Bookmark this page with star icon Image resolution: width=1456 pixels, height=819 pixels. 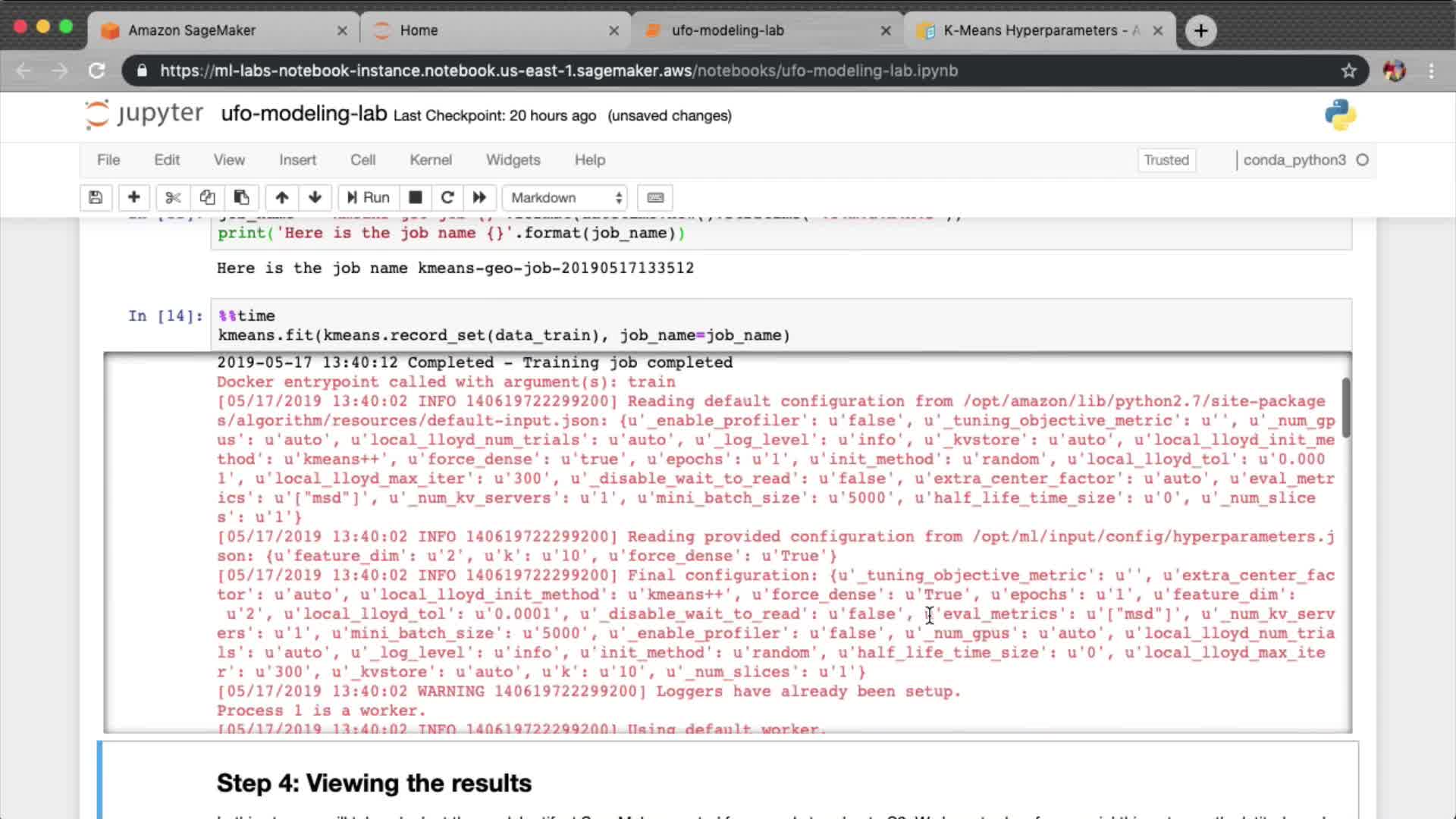(x=1348, y=71)
